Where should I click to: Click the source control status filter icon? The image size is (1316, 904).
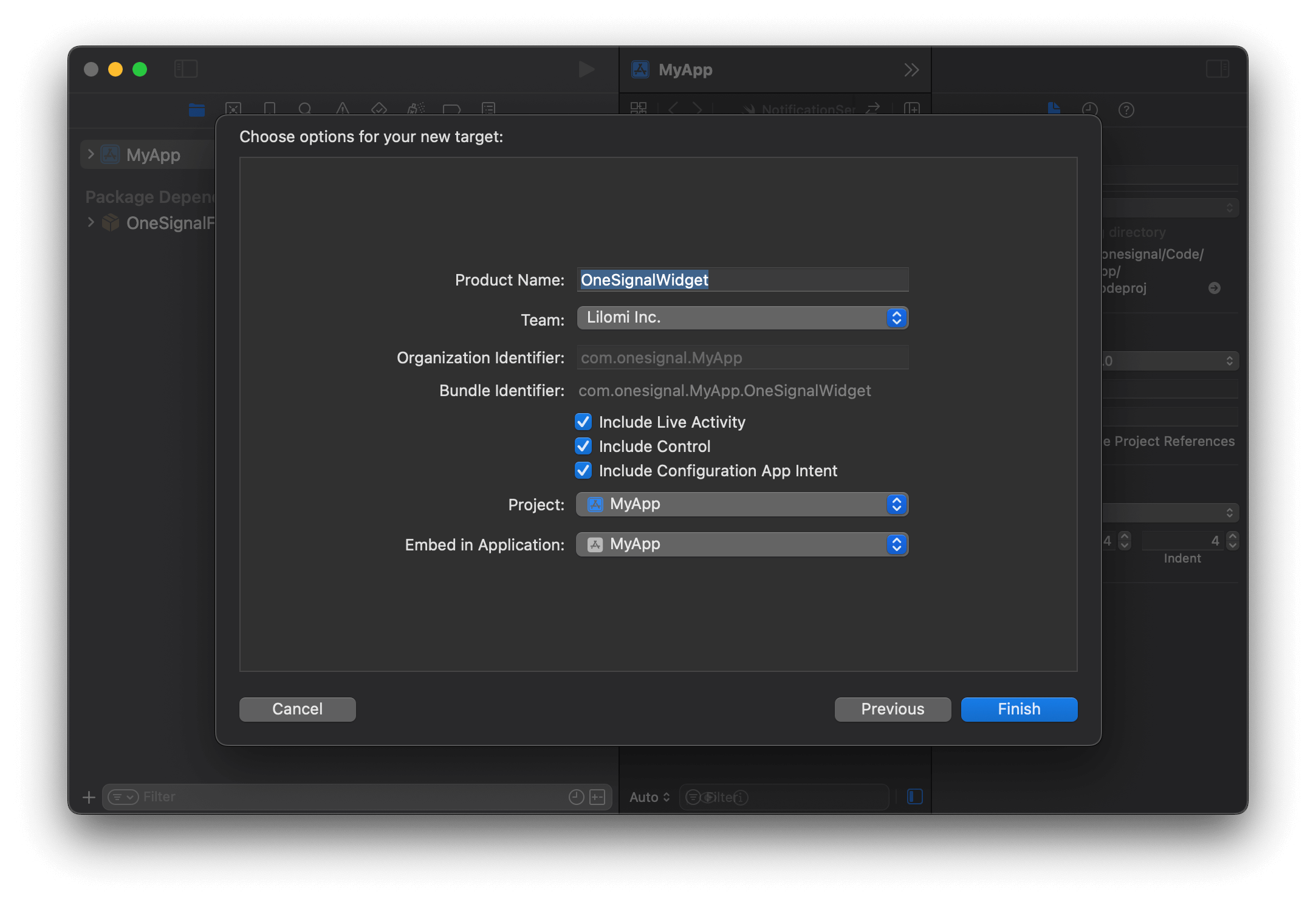tap(598, 797)
